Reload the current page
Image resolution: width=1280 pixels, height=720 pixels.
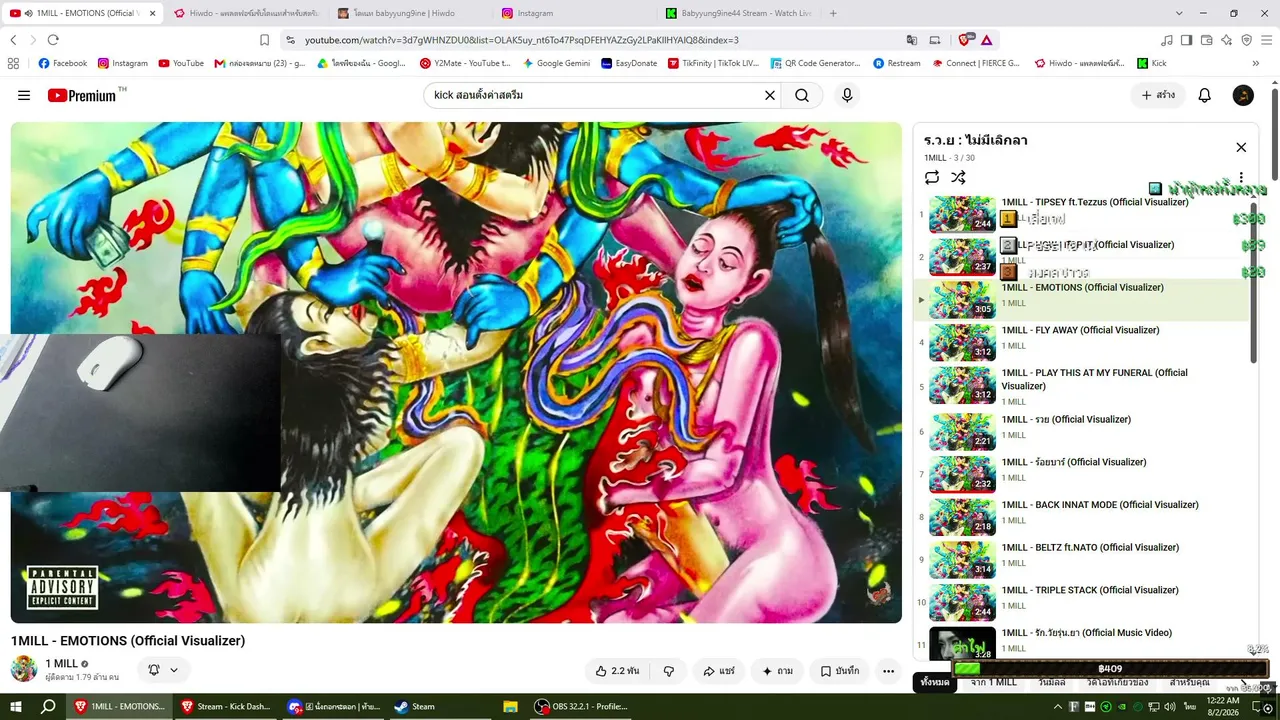(x=53, y=40)
